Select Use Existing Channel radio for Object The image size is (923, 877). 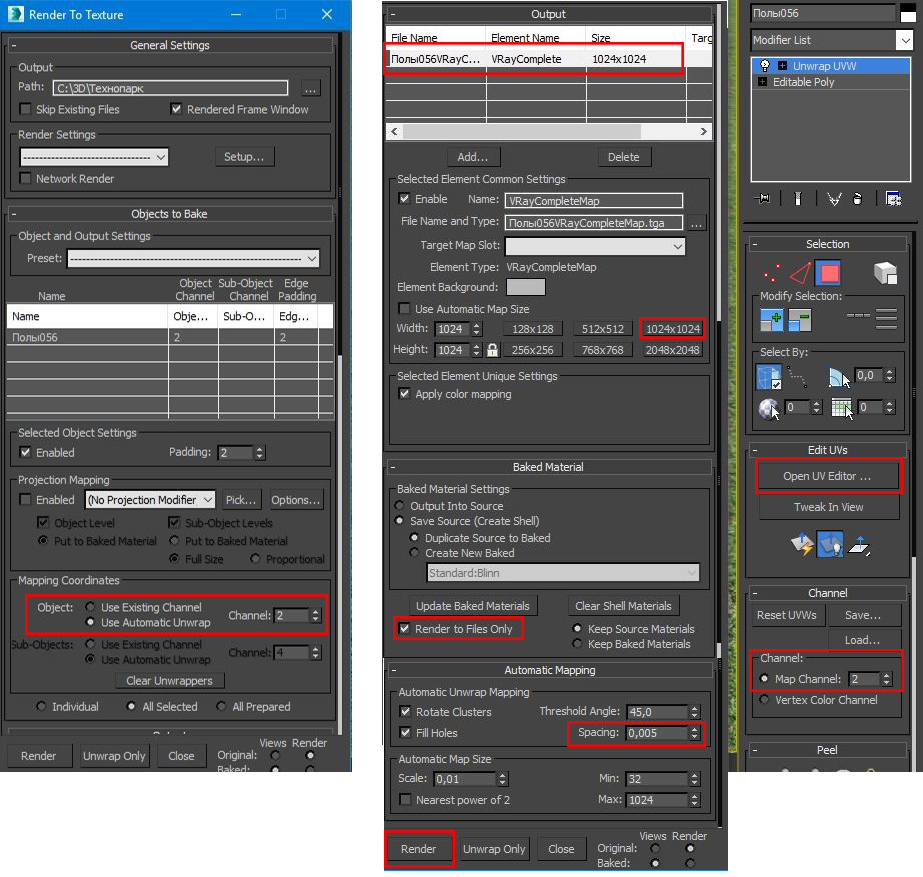coord(90,607)
